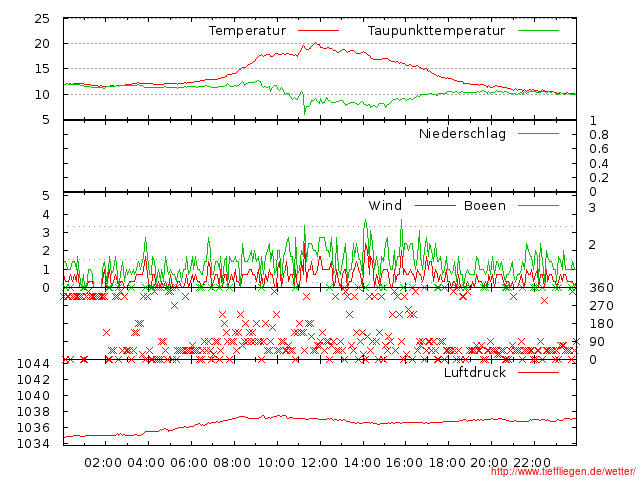Click the Wind legend label

click(385, 205)
